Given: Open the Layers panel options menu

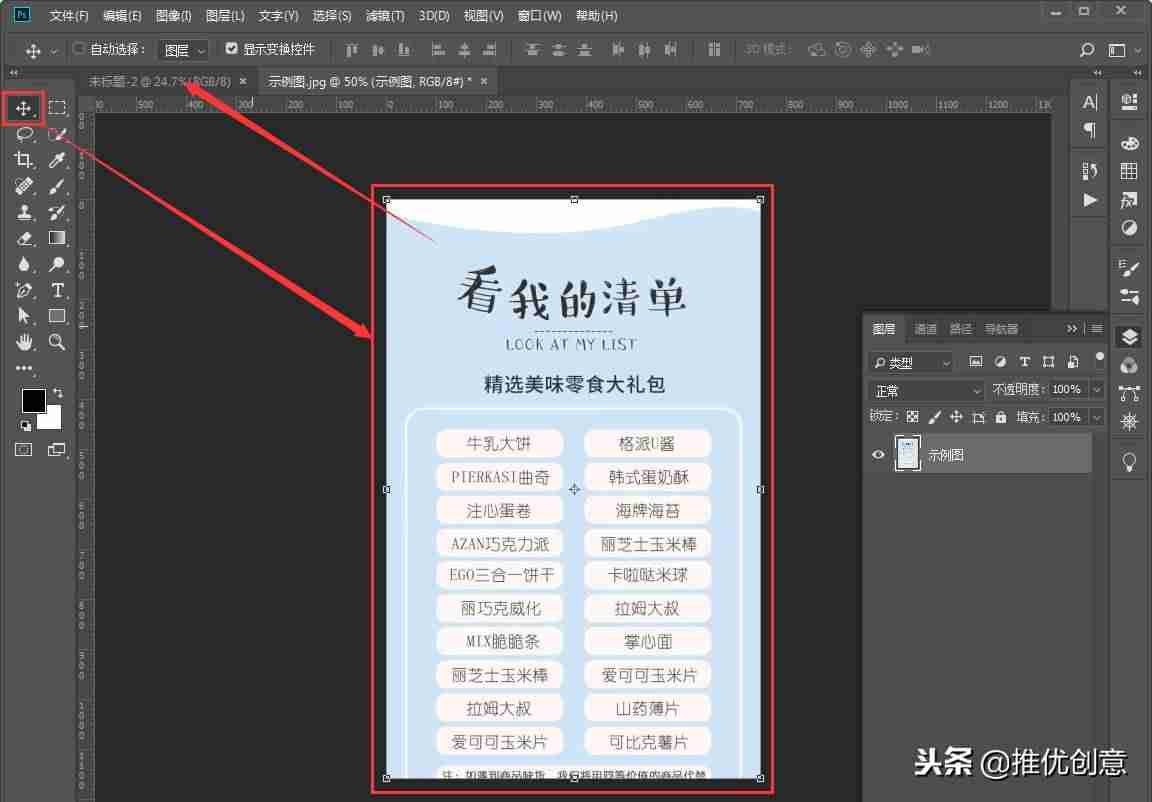Looking at the screenshot, I should pos(1097,328).
